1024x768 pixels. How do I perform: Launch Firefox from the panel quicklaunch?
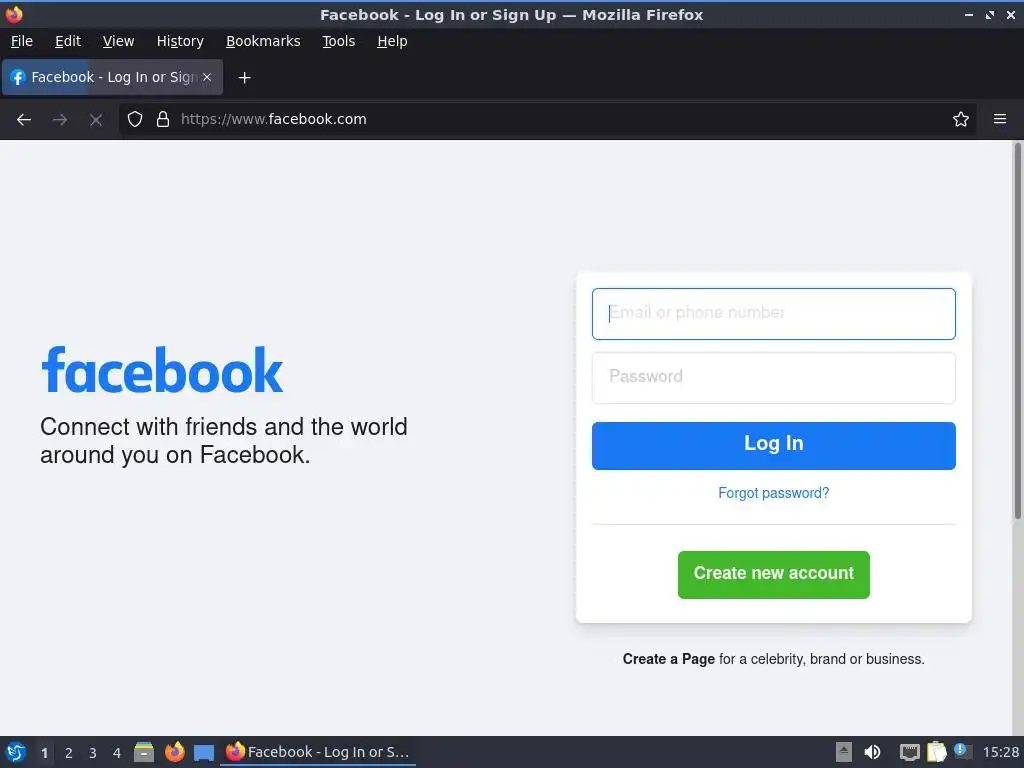[174, 752]
